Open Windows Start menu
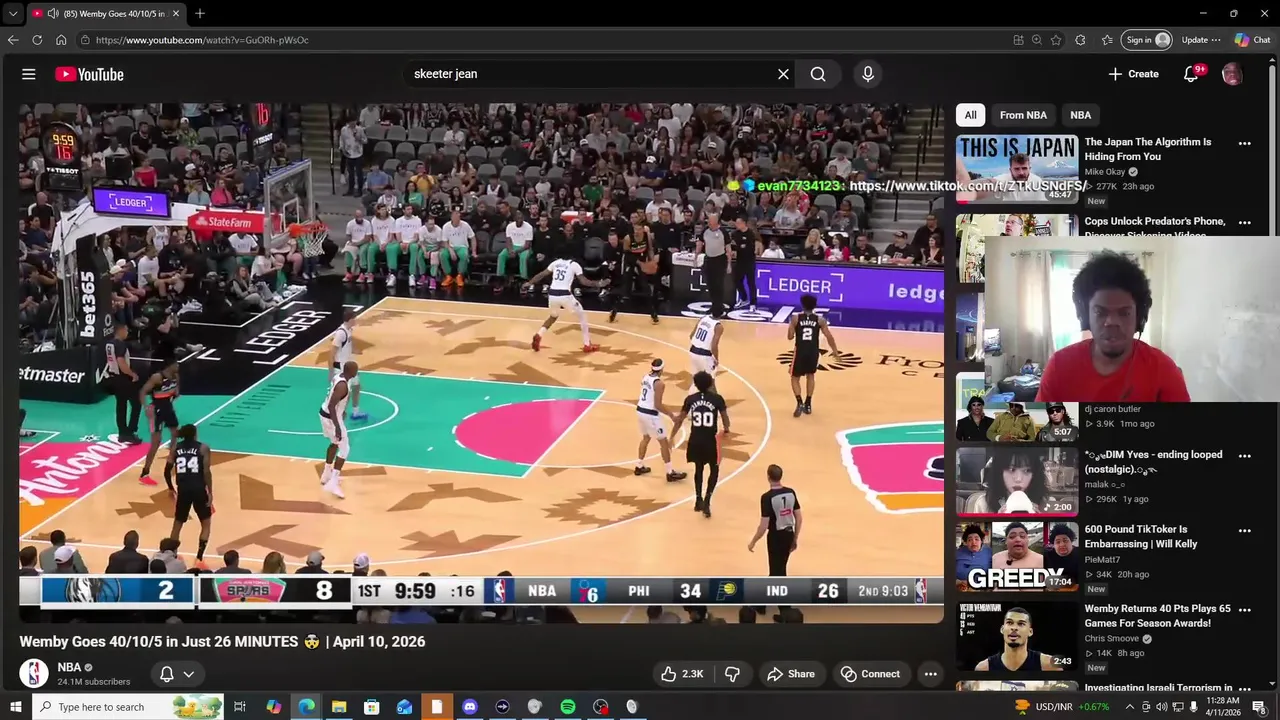 15,707
